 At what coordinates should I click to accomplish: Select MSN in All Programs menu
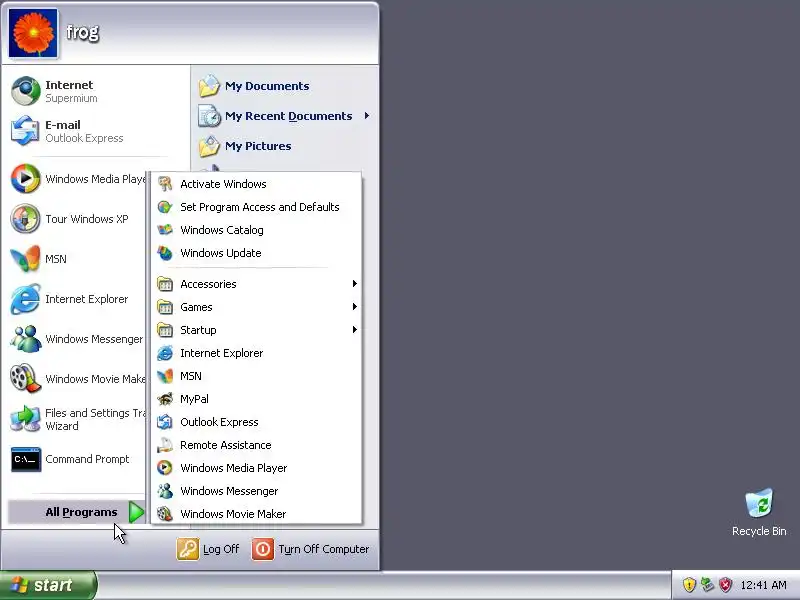point(258,376)
